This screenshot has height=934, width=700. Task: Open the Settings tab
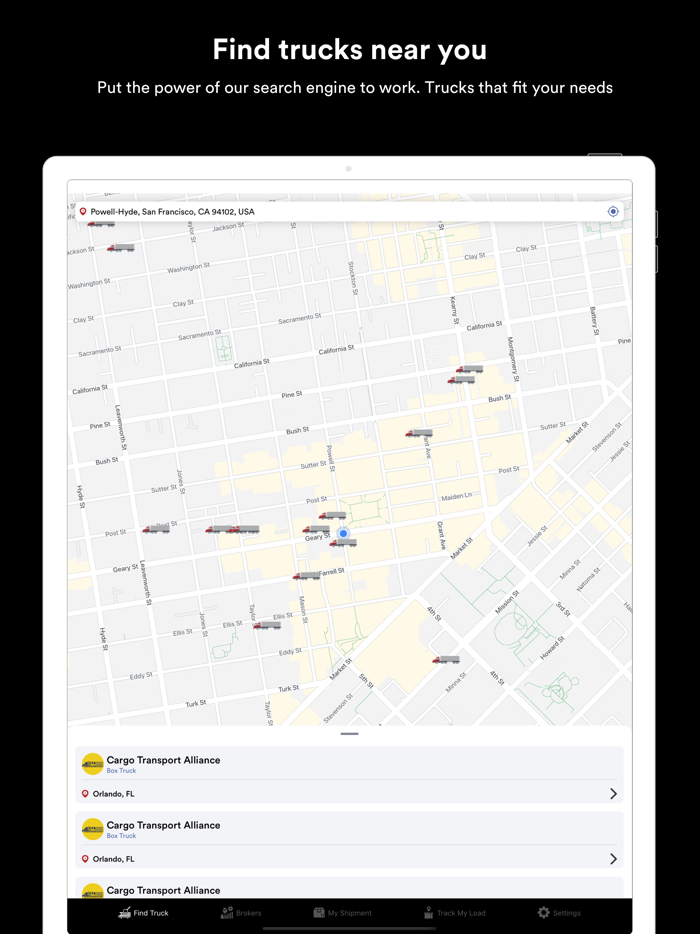559,913
